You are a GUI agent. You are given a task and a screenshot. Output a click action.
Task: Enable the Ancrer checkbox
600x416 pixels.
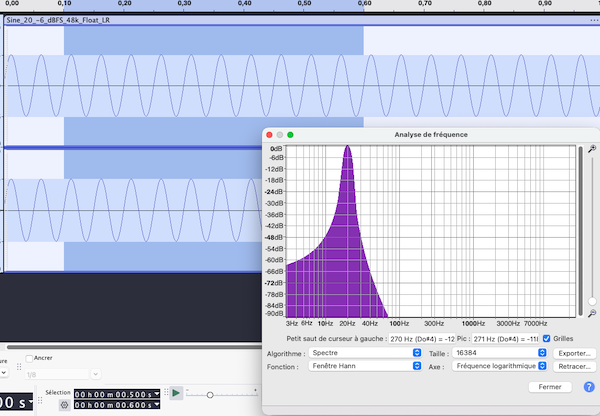click(29, 359)
